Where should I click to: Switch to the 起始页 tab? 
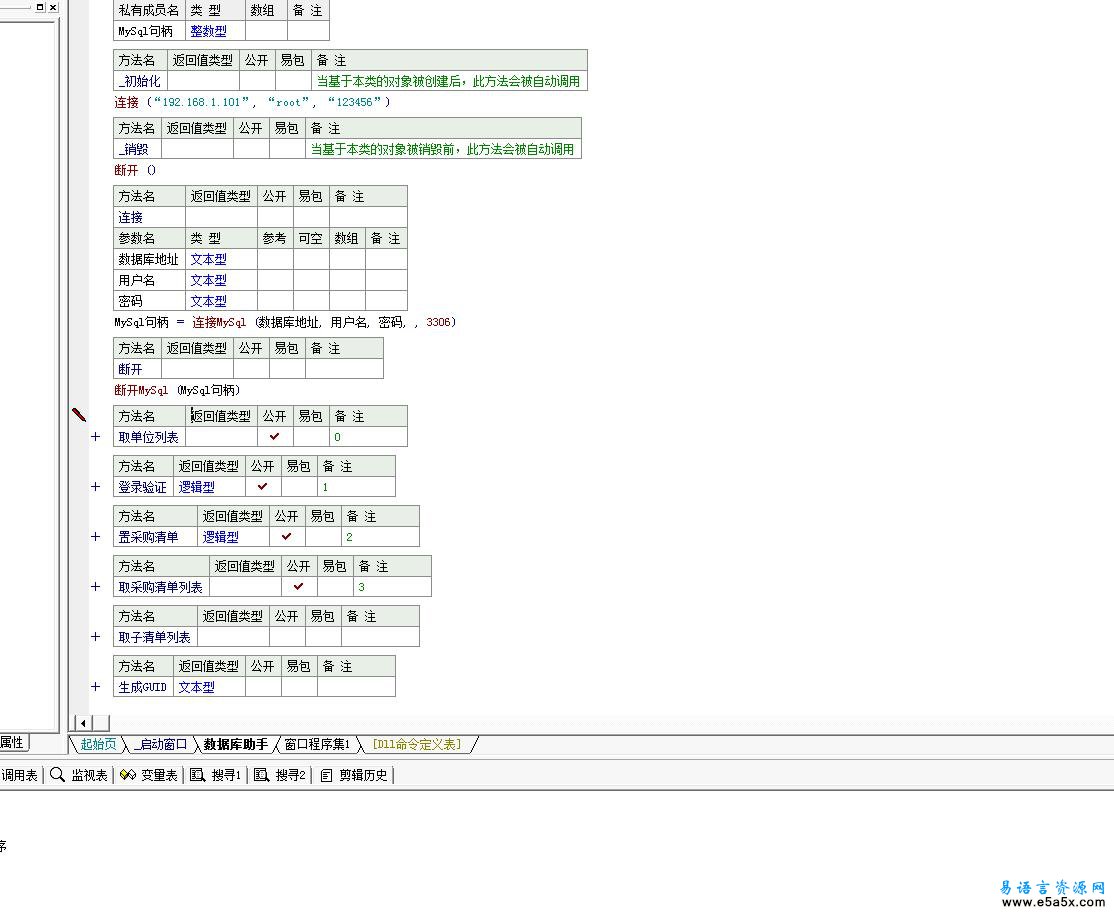click(x=98, y=744)
